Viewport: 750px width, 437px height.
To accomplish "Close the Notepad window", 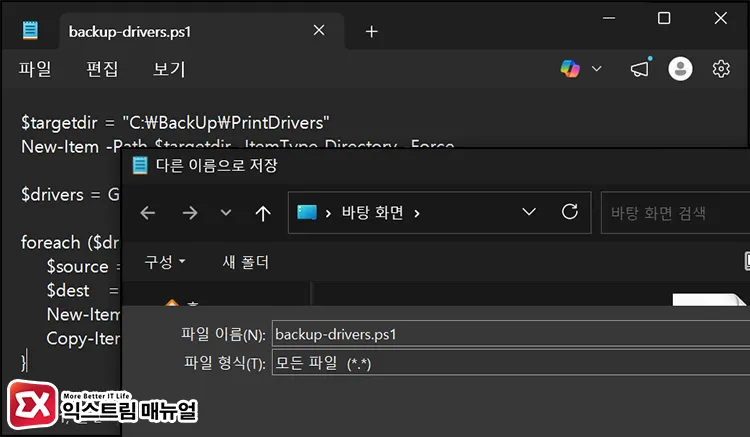I will click(720, 18).
